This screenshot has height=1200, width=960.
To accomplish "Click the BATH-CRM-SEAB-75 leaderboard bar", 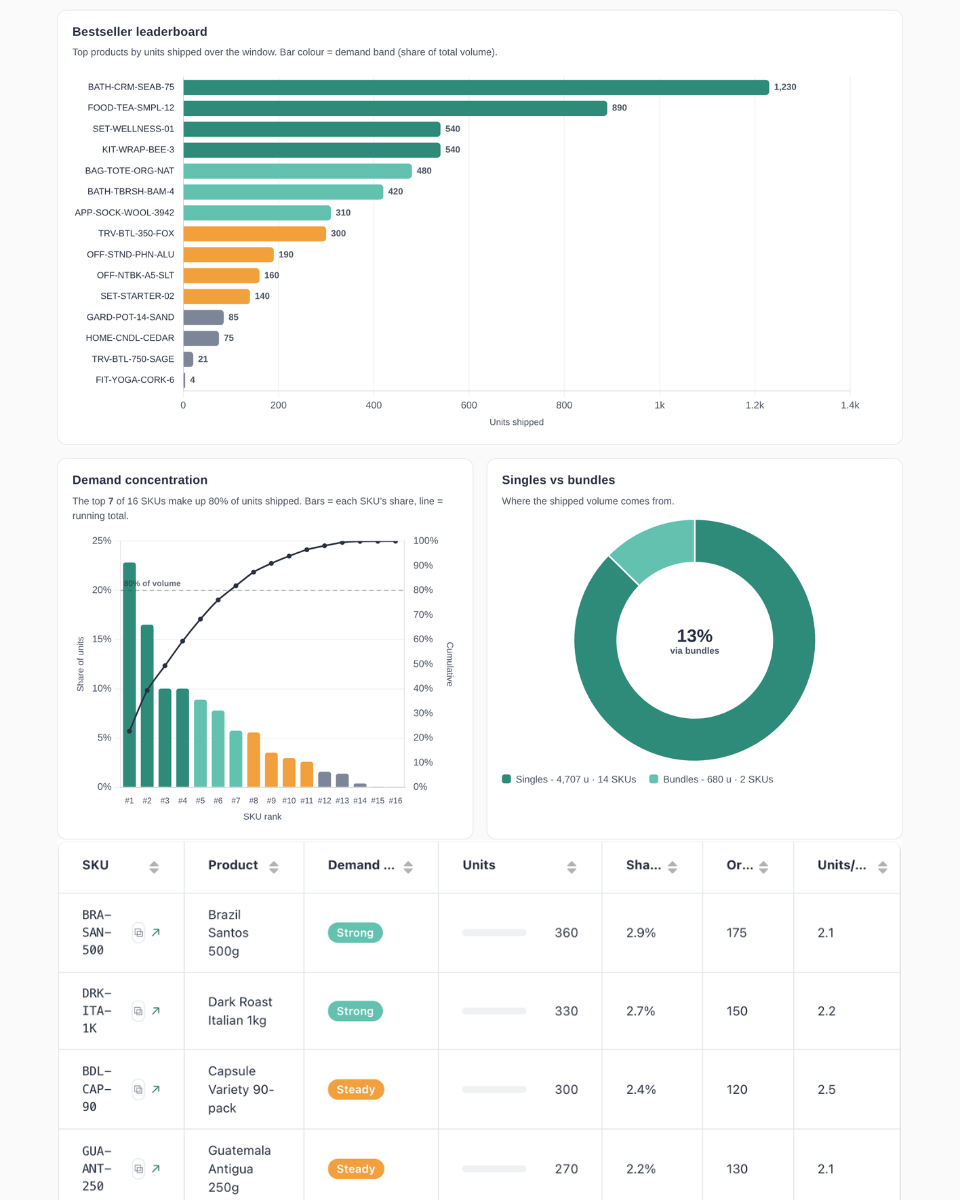I will click(476, 87).
